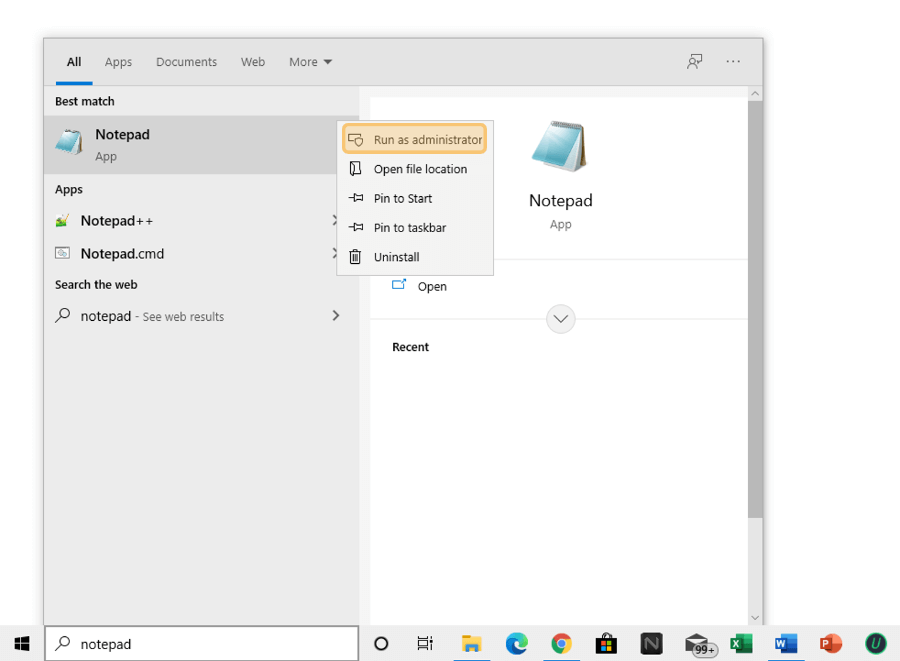
Task: Click the pin icon beside Pin to taskbar
Action: [356, 227]
